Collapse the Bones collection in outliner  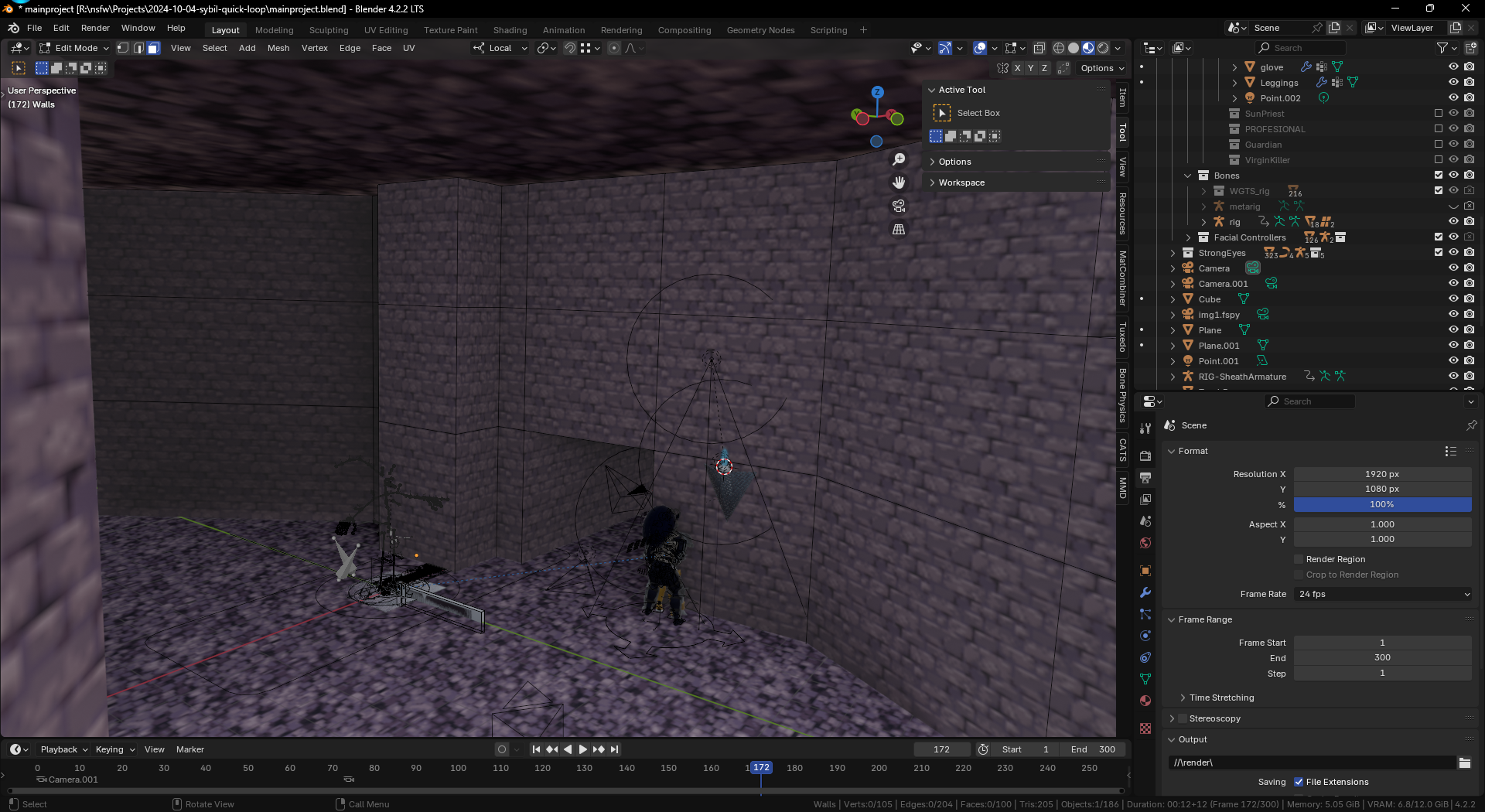(1188, 176)
